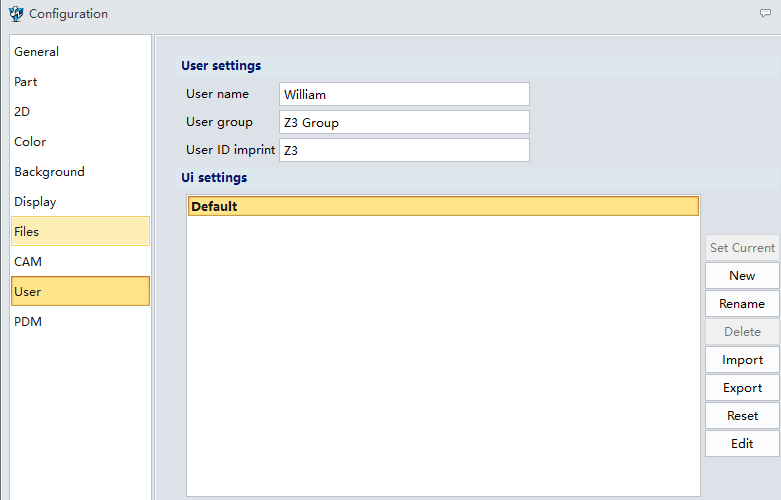Open the PDM settings category
Image resolution: width=781 pixels, height=500 pixels.
click(80, 321)
